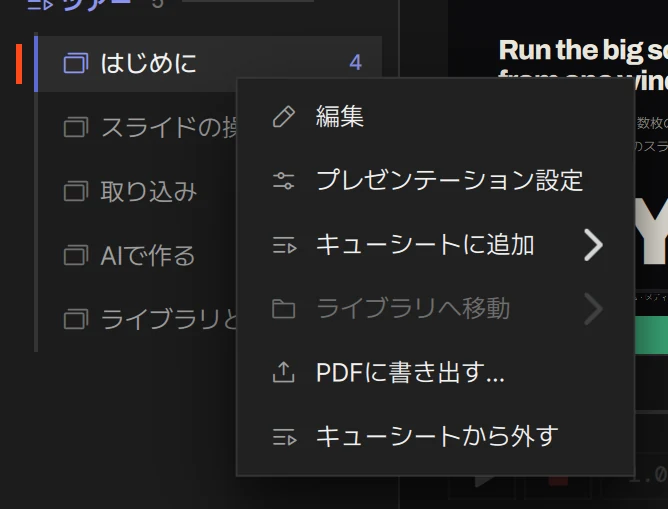Click deck icon beside スライドの操作
This screenshot has width=668, height=509.
pos(76,127)
